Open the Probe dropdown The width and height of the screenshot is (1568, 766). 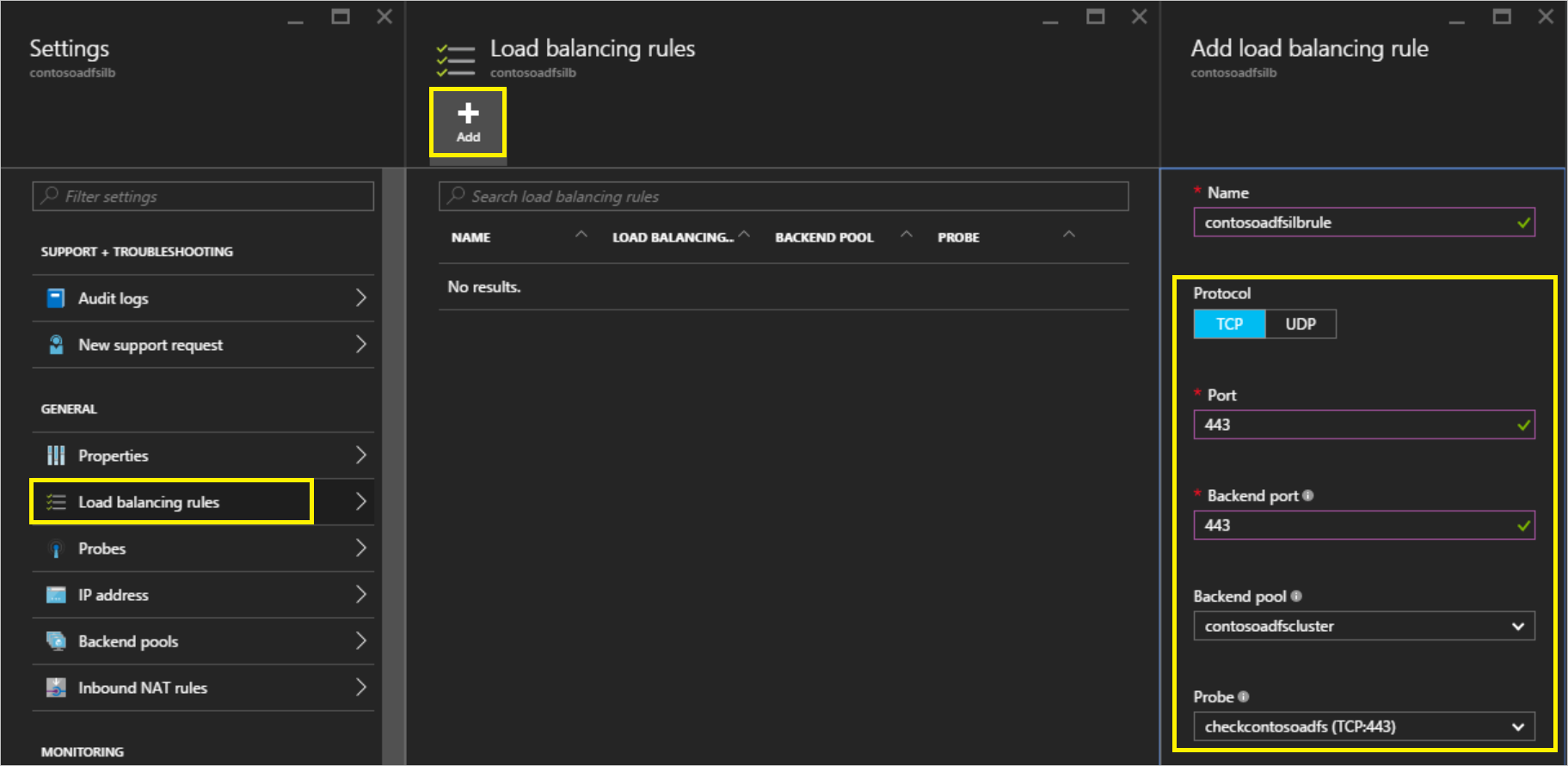(1364, 726)
